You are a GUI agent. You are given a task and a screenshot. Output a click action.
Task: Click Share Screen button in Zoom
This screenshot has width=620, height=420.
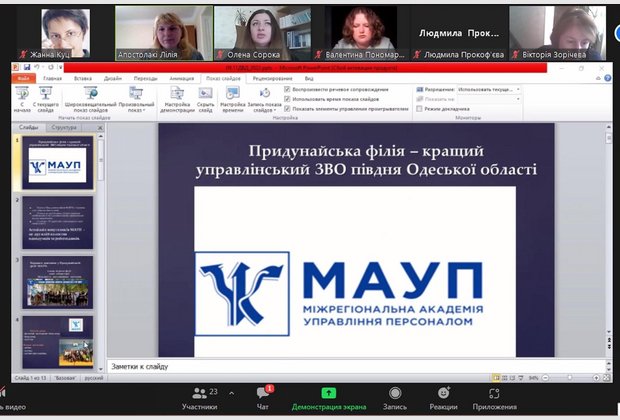click(328, 397)
